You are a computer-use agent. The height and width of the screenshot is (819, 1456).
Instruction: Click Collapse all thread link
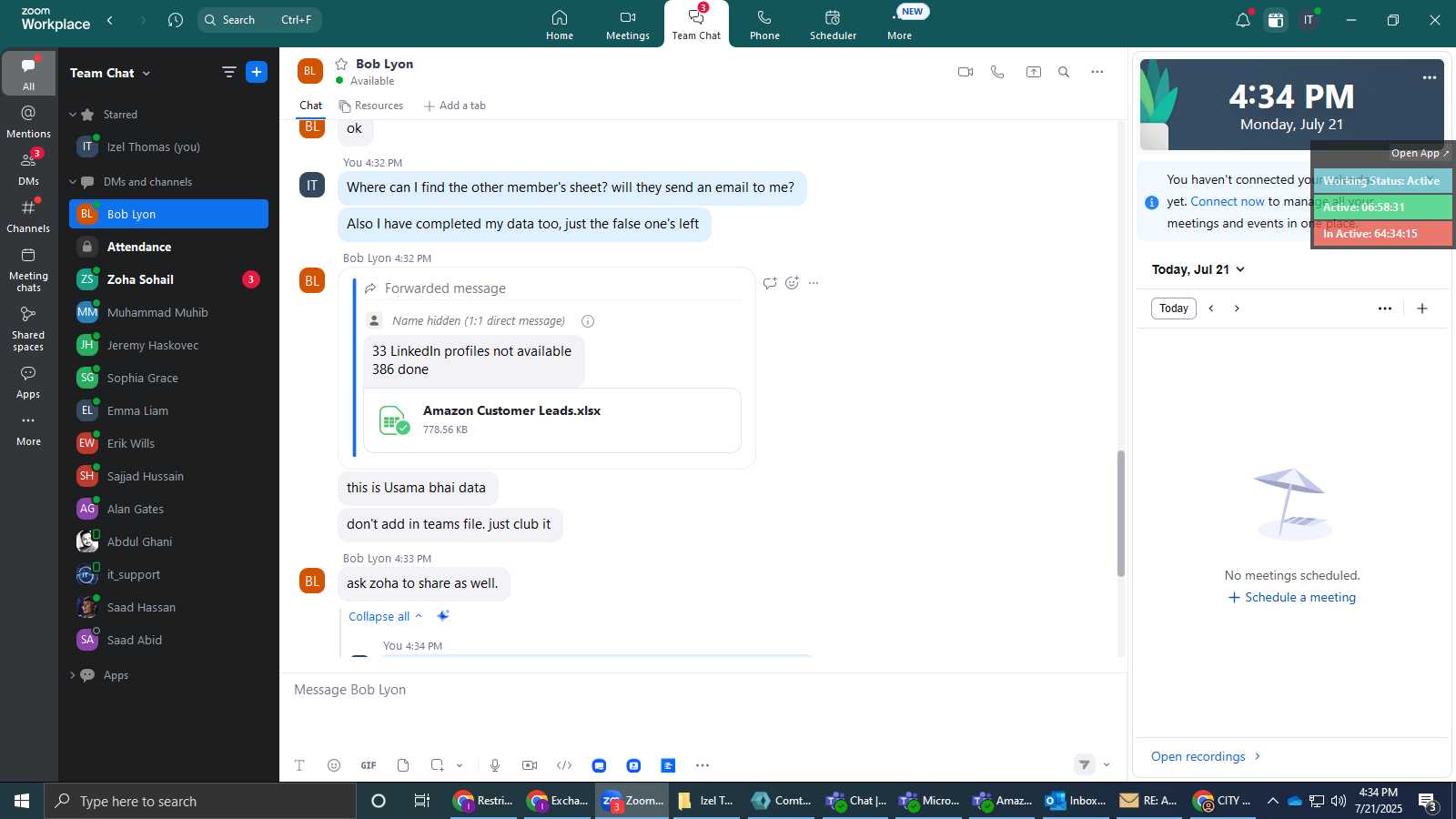[385, 616]
